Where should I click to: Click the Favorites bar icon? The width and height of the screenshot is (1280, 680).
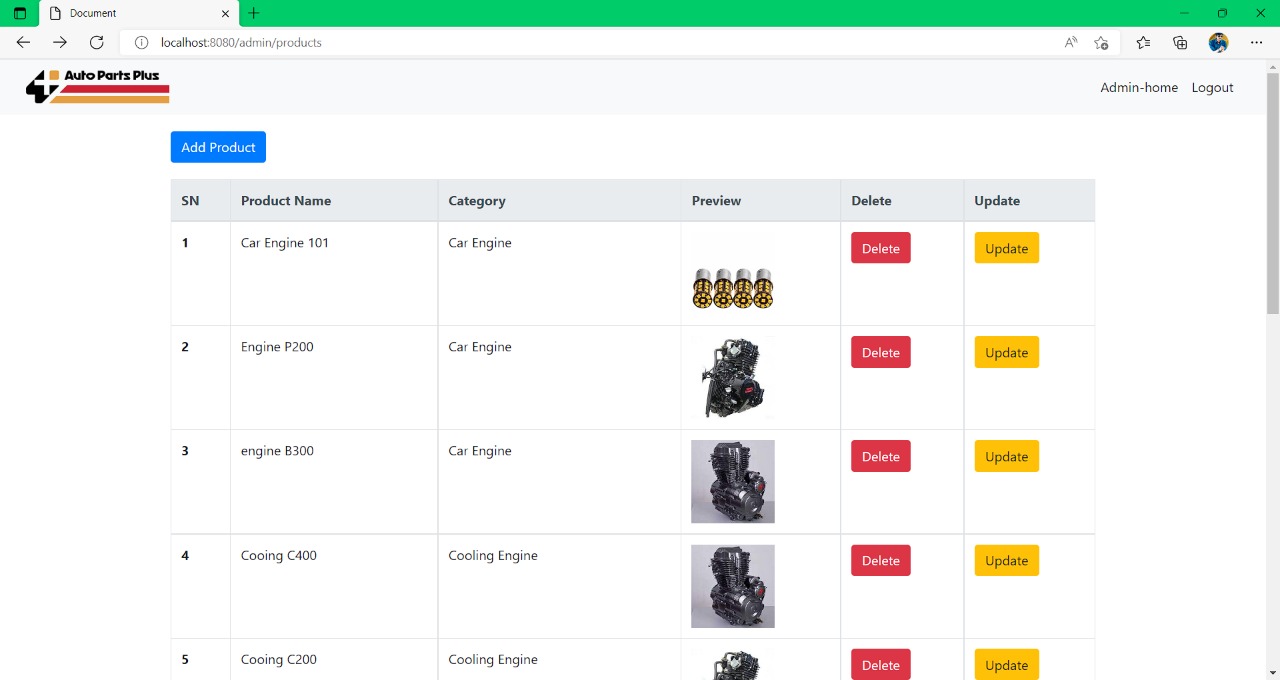1141,42
